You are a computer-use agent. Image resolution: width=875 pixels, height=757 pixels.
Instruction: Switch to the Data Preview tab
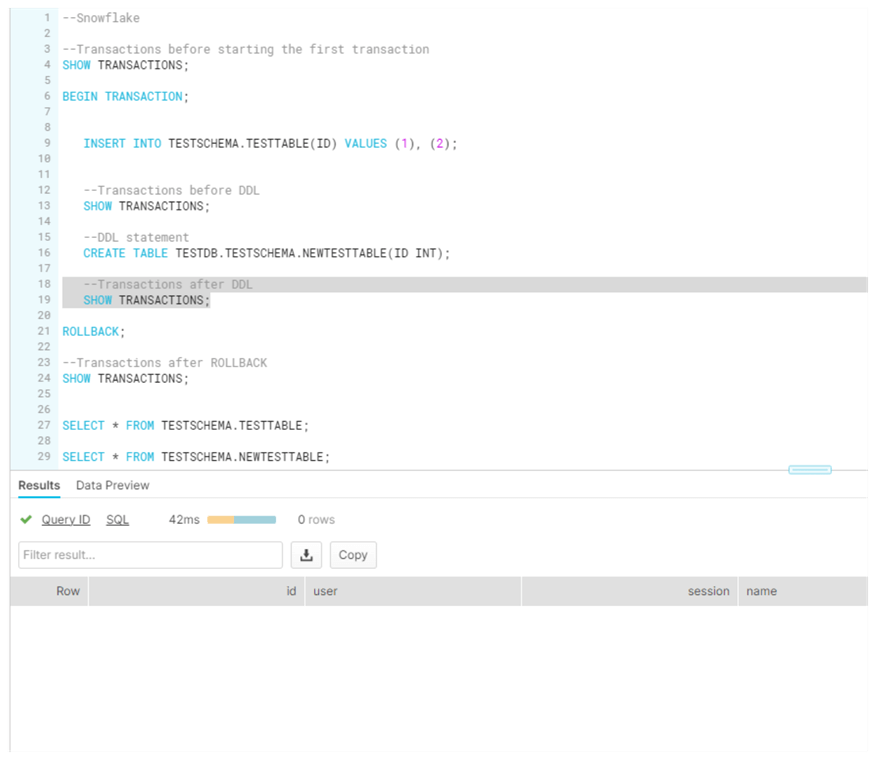(x=112, y=485)
